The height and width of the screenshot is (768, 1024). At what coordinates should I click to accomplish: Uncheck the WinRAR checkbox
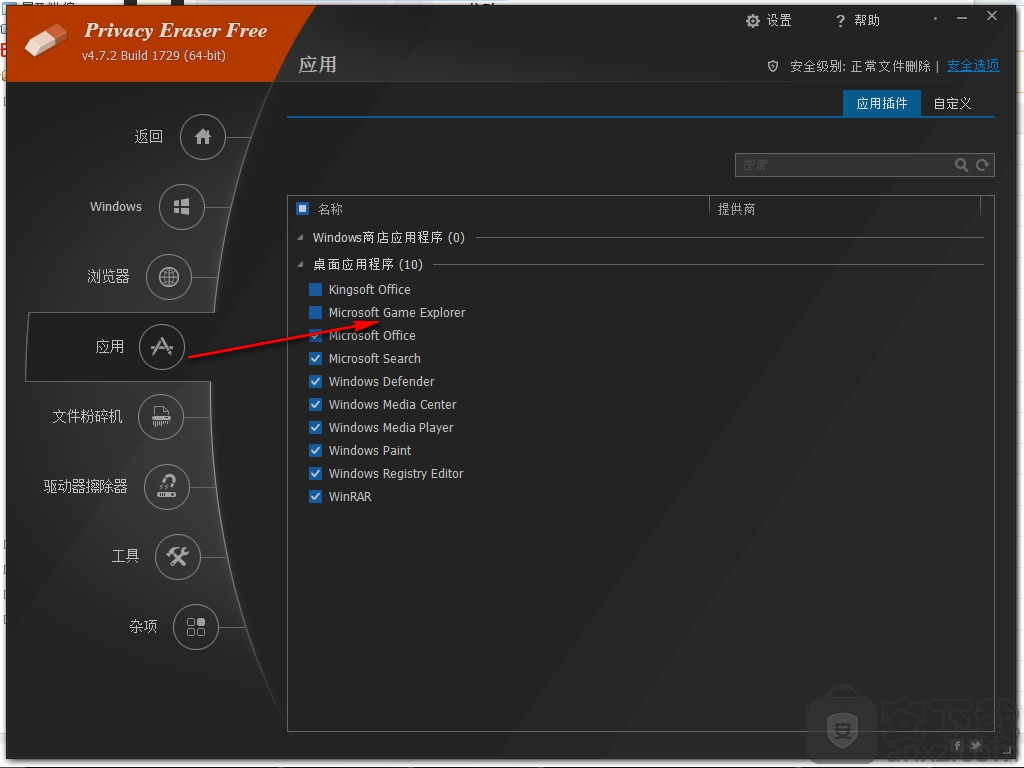(x=315, y=496)
